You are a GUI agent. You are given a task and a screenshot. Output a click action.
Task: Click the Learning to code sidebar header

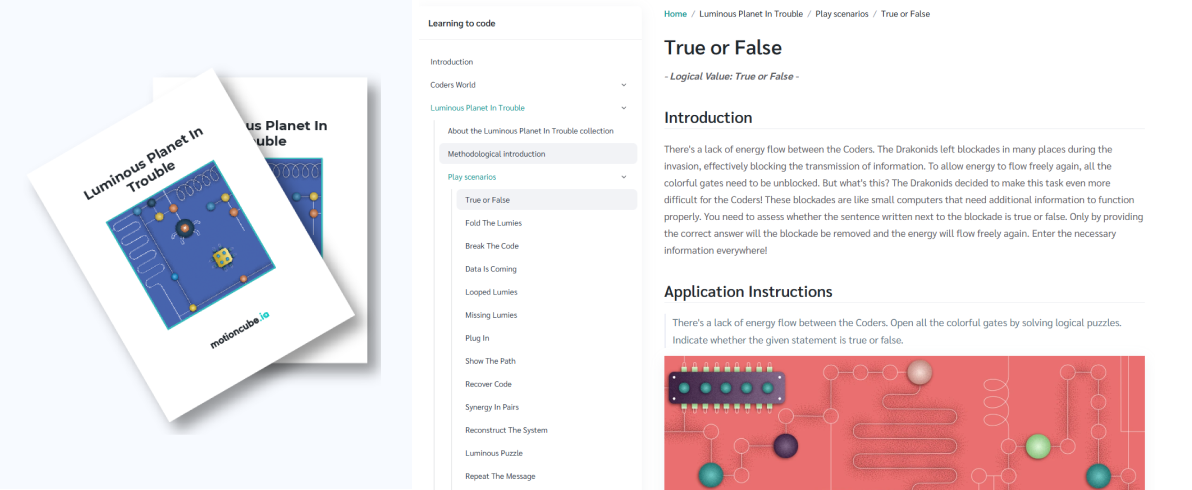[x=461, y=24]
